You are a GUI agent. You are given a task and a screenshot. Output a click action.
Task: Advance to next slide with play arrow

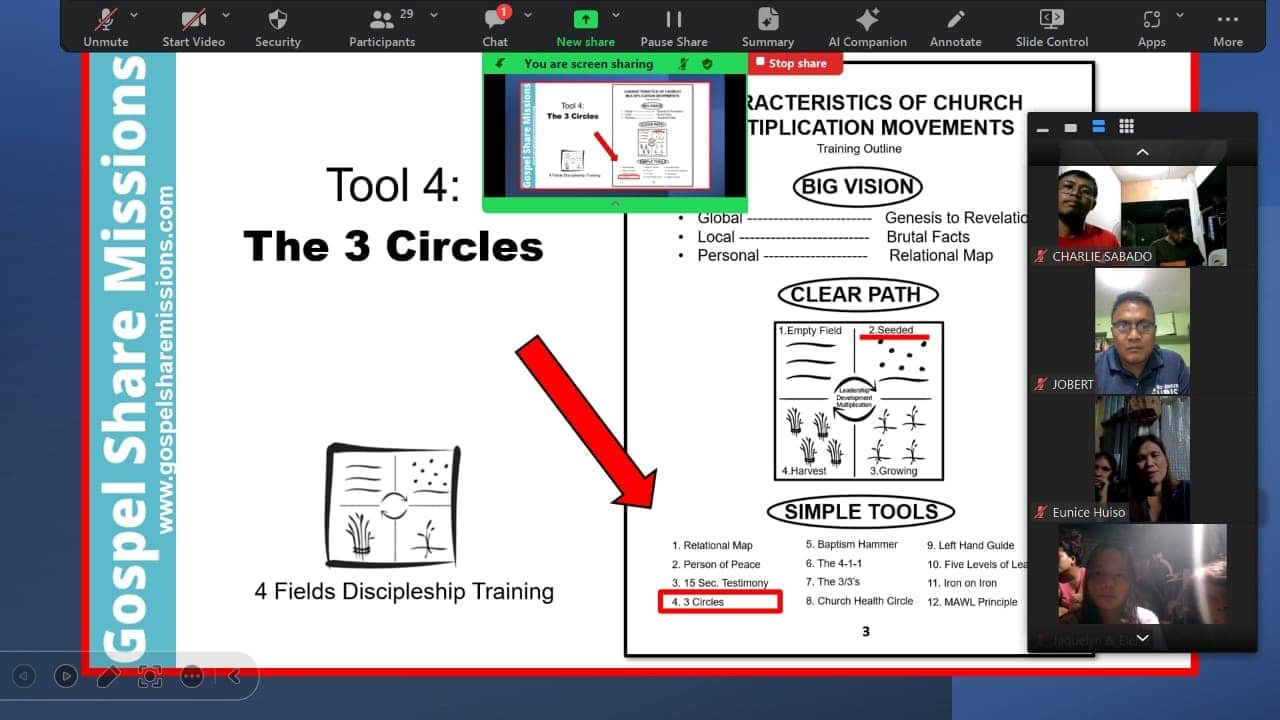tap(66, 676)
